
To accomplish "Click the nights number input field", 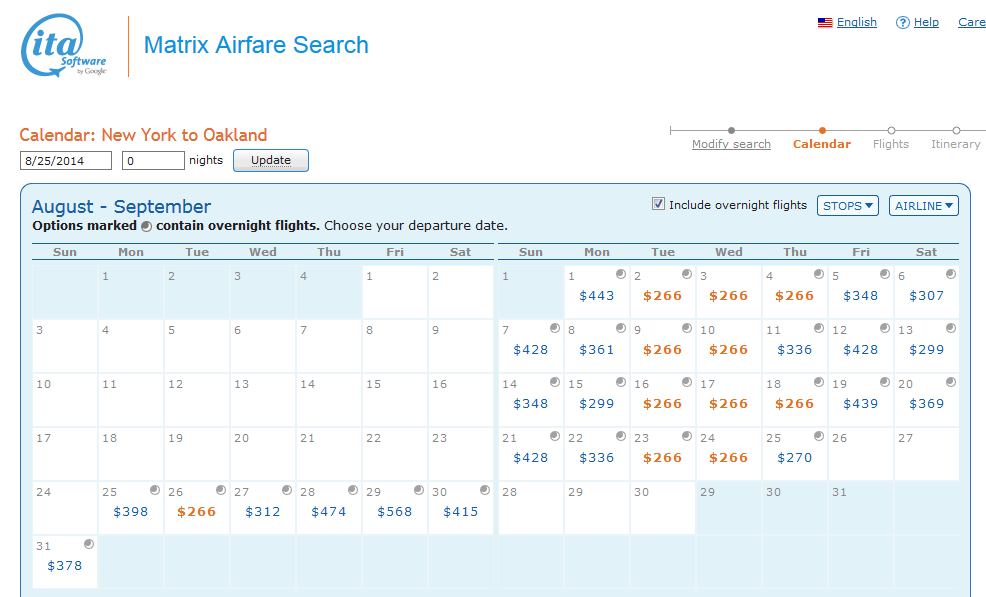I will 153,160.
